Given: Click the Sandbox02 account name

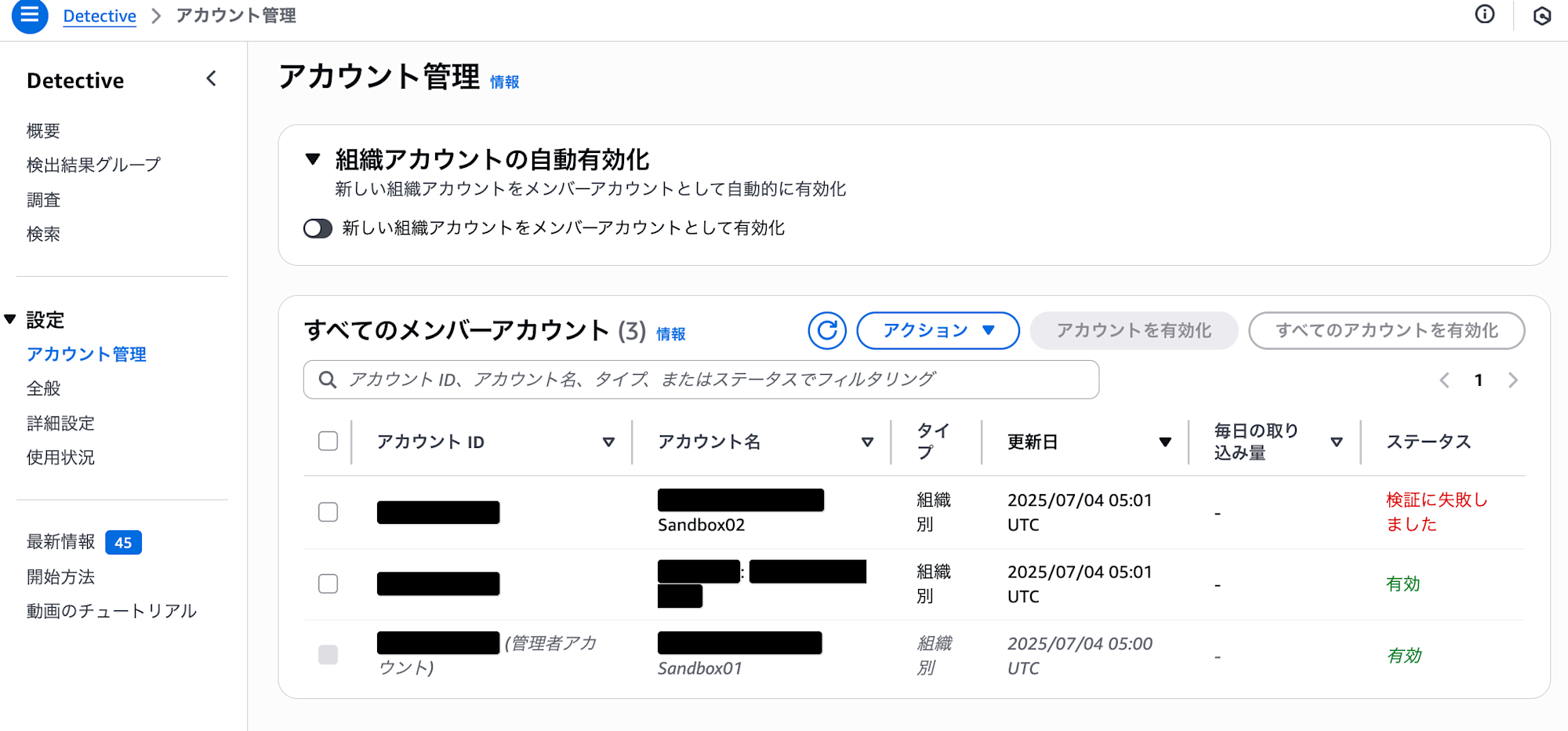Looking at the screenshot, I should [701, 525].
